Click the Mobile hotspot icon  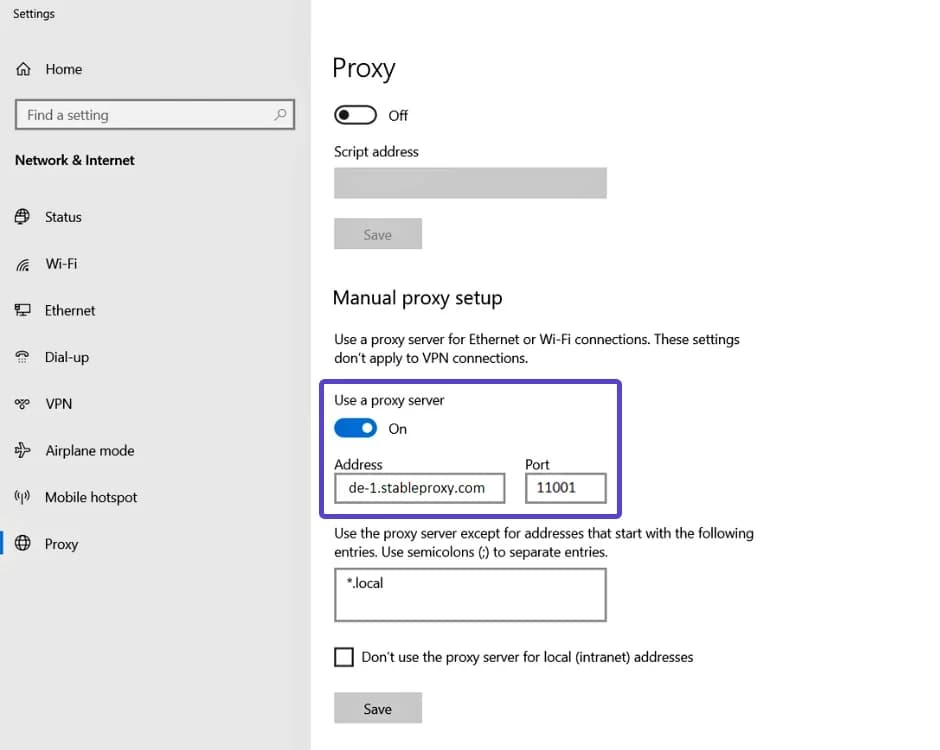(x=22, y=497)
